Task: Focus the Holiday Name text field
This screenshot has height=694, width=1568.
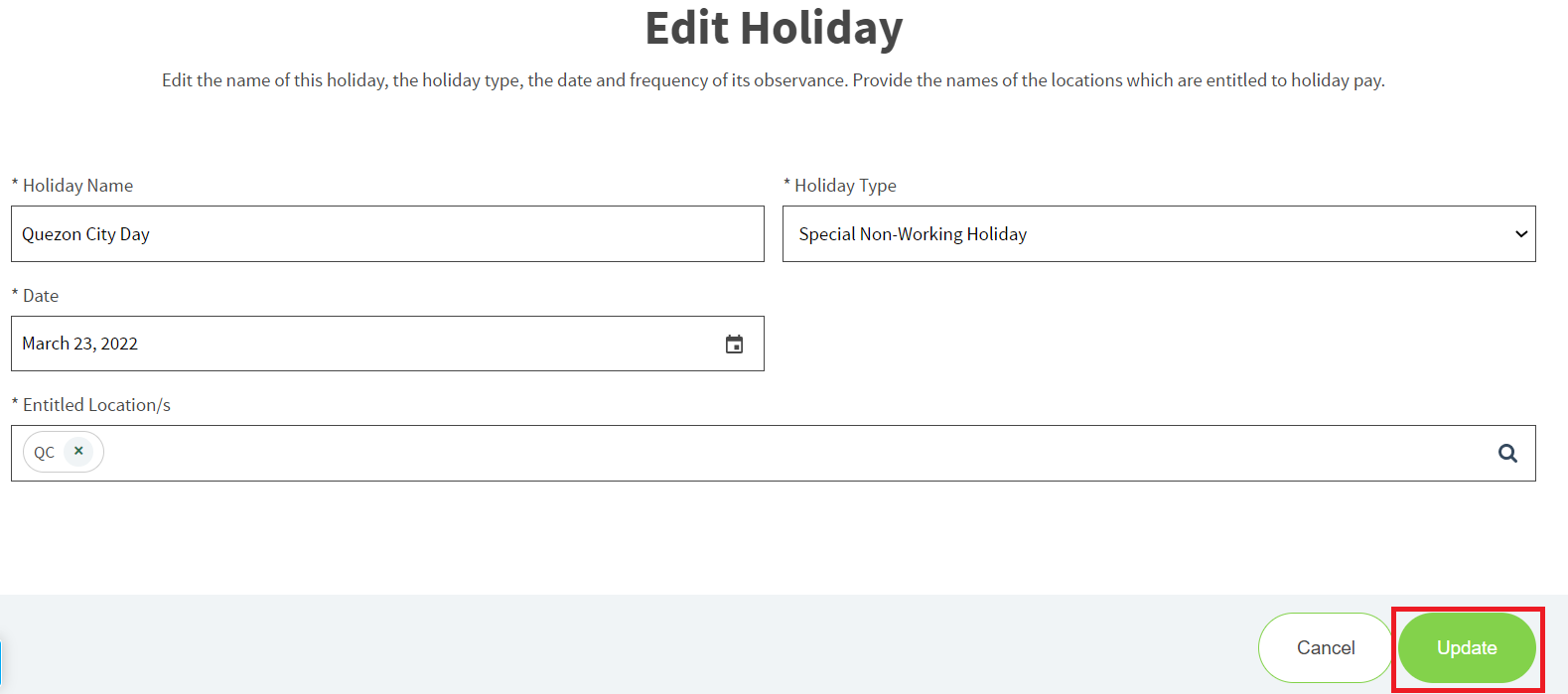Action: click(x=387, y=234)
